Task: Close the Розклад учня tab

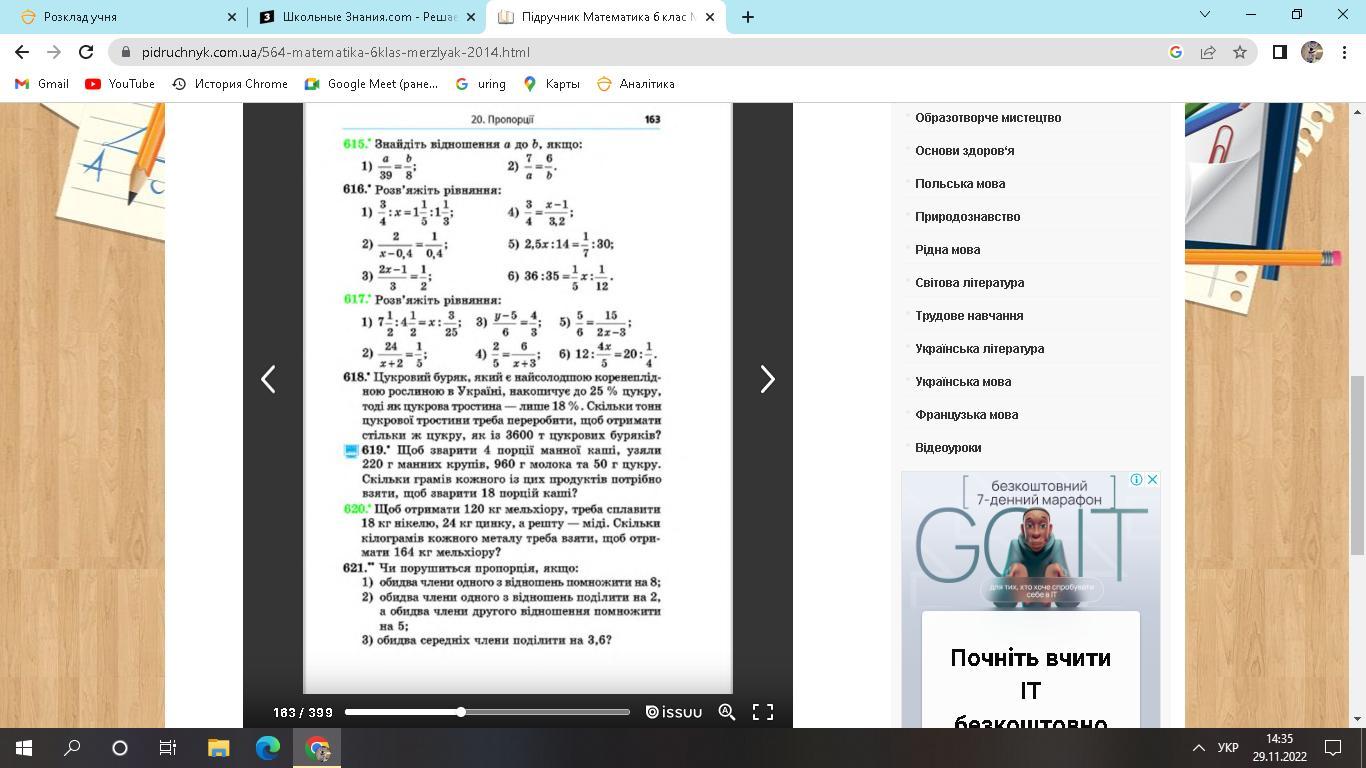Action: (x=232, y=17)
